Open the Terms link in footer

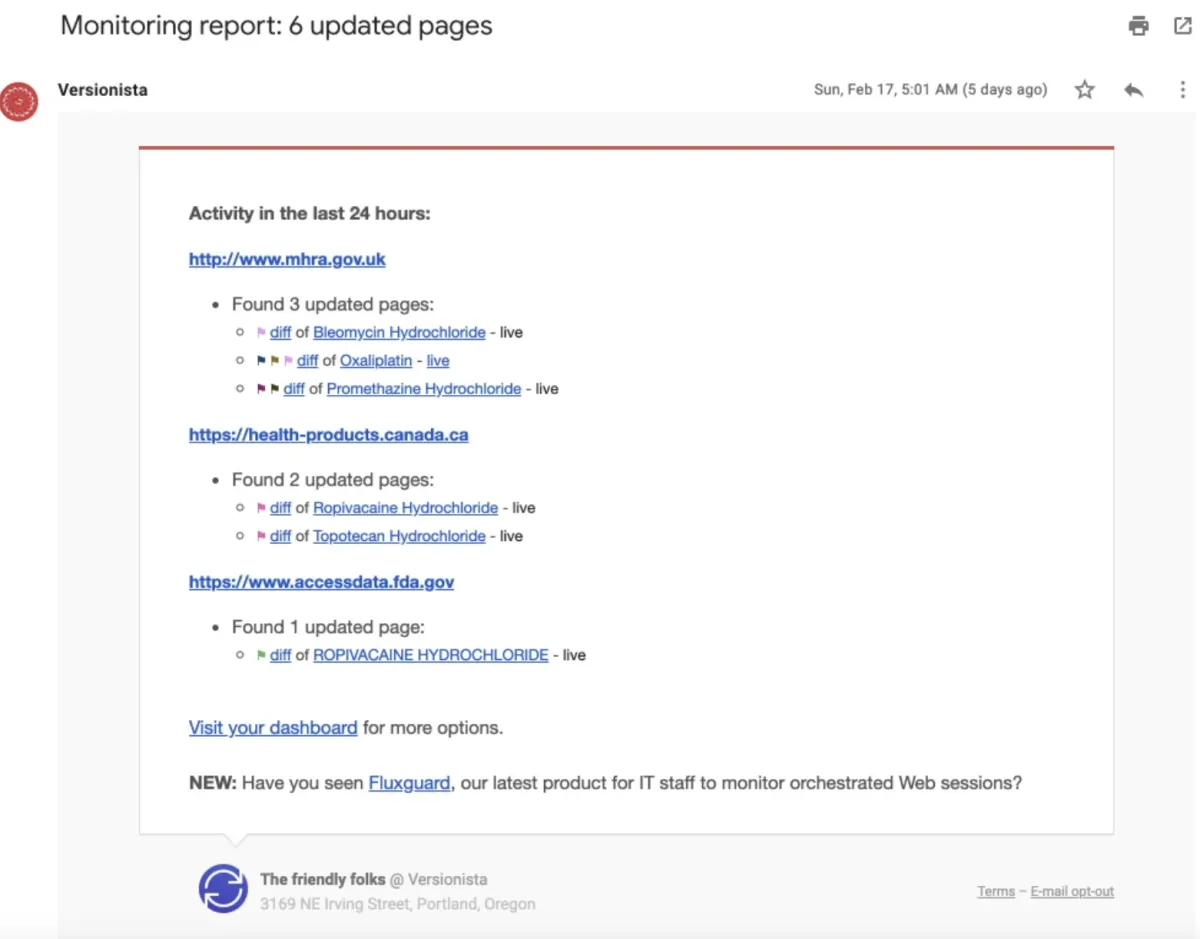[996, 891]
